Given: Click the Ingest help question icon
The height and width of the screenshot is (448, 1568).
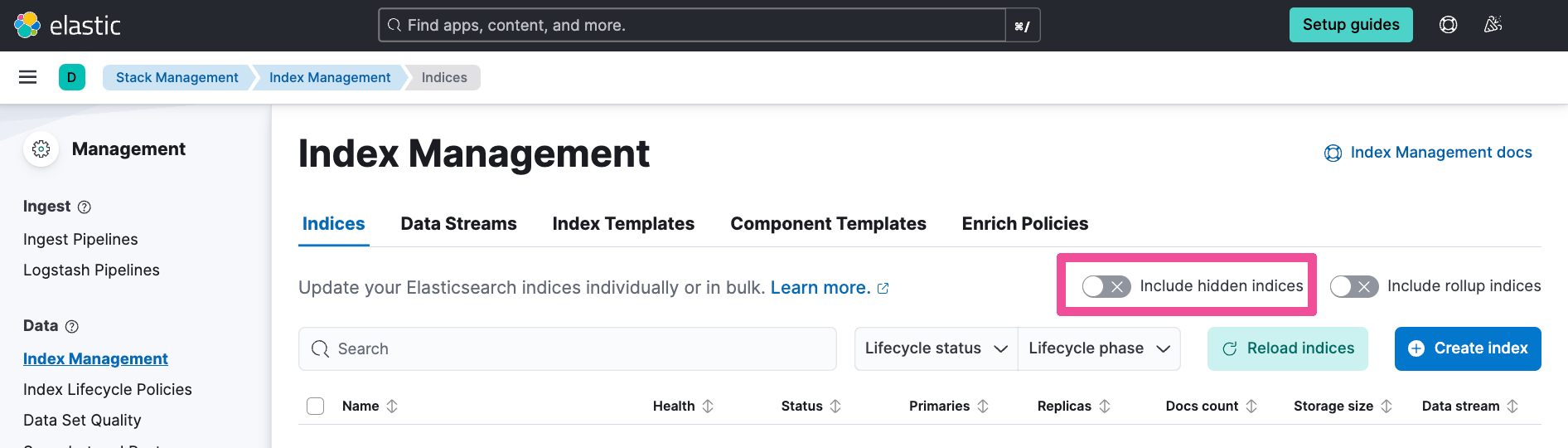Looking at the screenshot, I should [x=85, y=207].
